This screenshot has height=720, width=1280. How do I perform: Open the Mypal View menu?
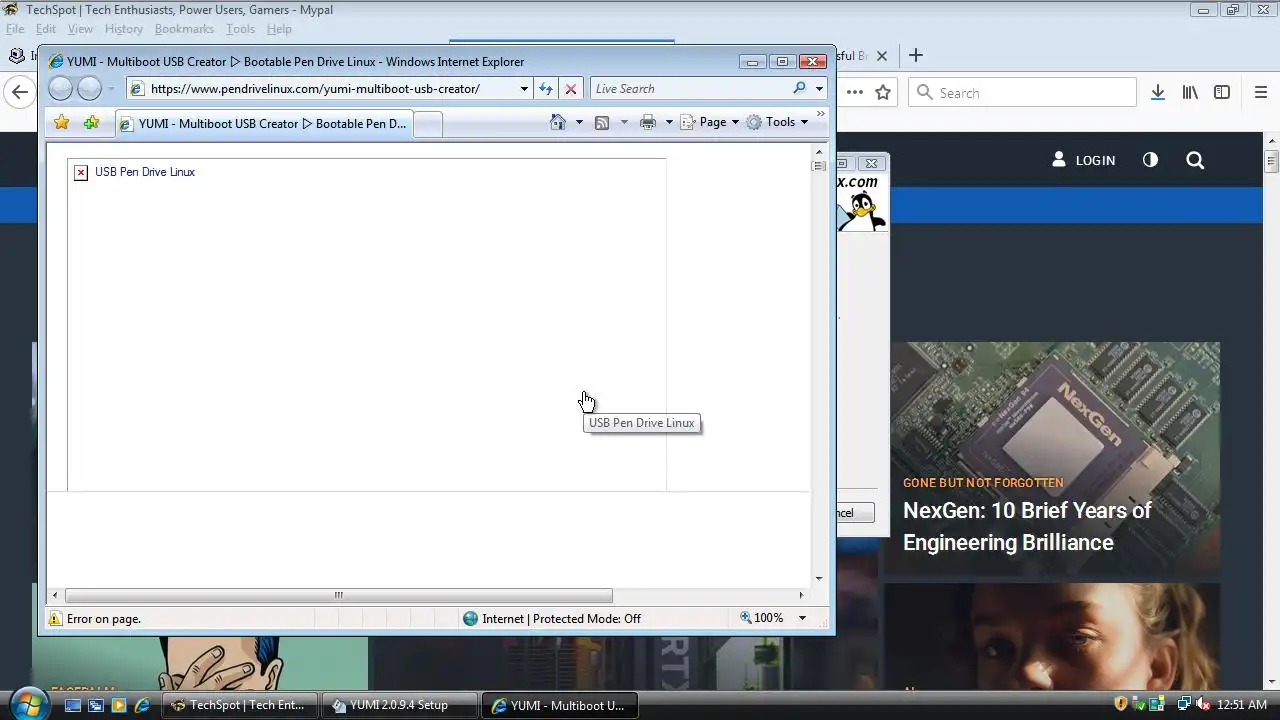point(80,29)
